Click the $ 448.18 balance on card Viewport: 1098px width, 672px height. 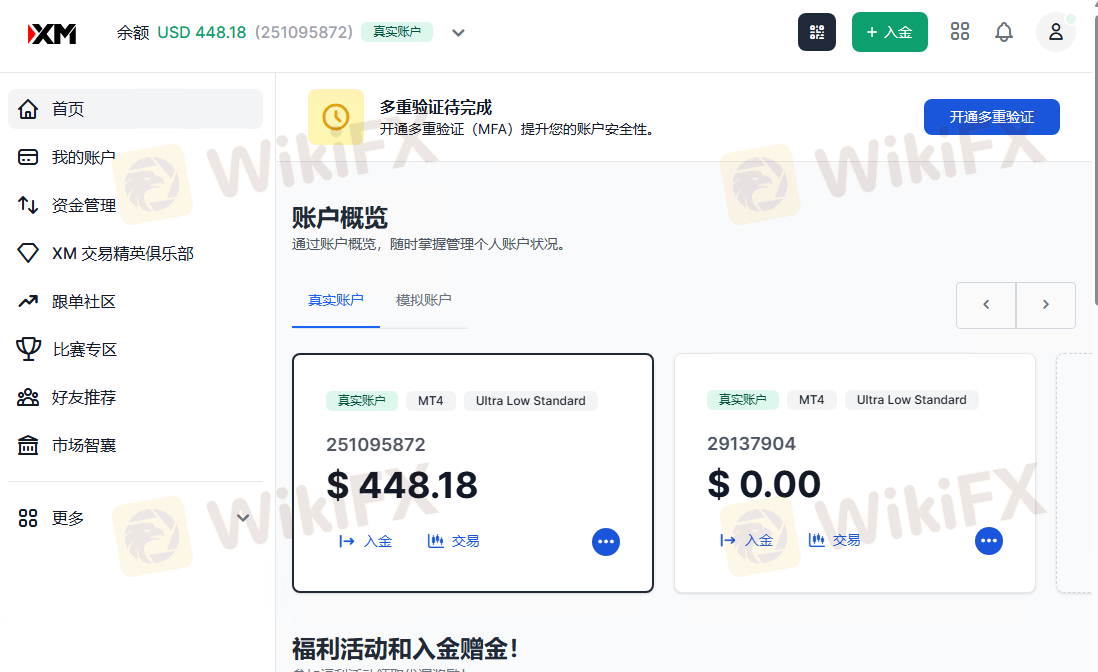tap(402, 485)
